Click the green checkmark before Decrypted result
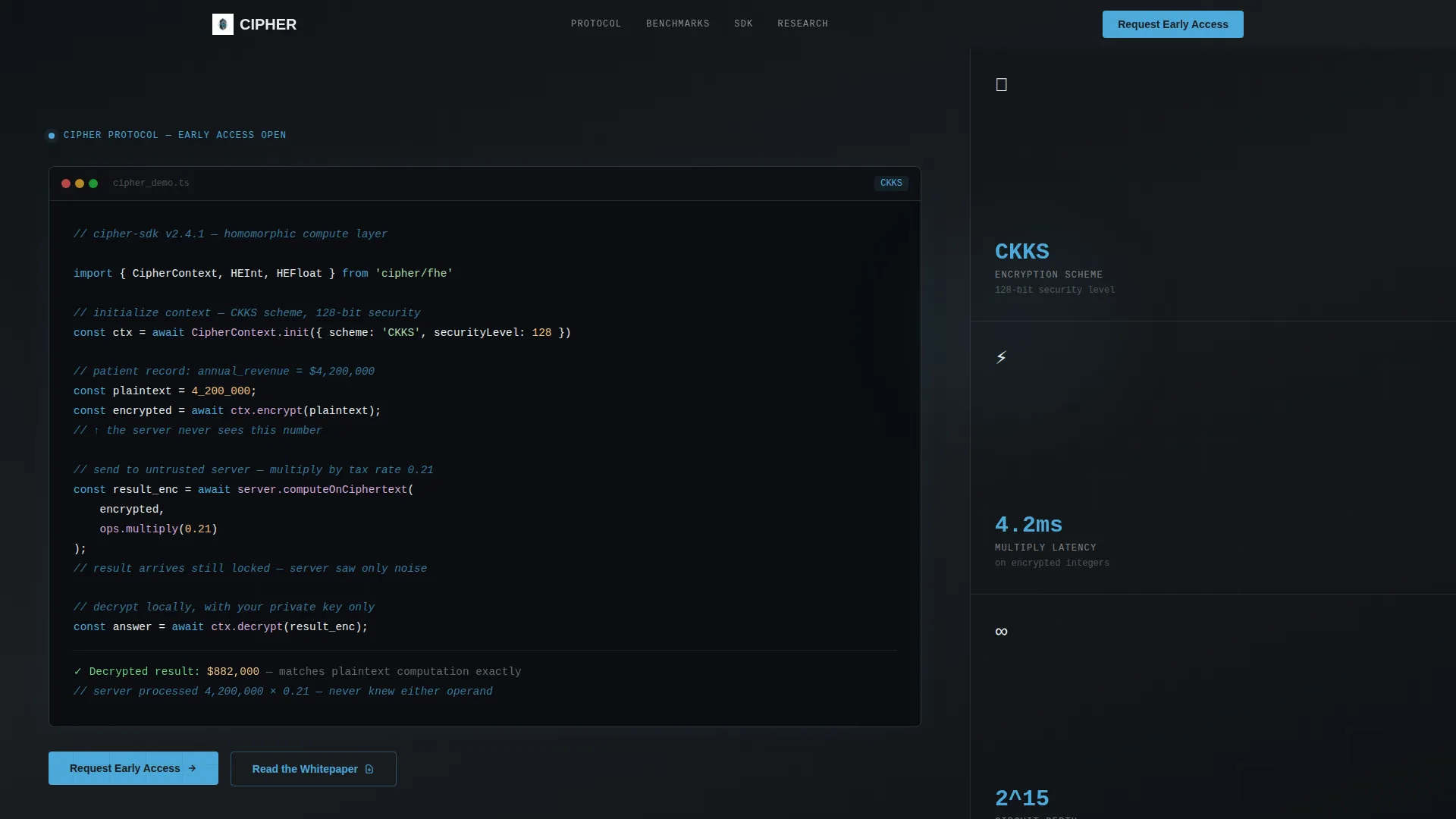 [x=77, y=672]
